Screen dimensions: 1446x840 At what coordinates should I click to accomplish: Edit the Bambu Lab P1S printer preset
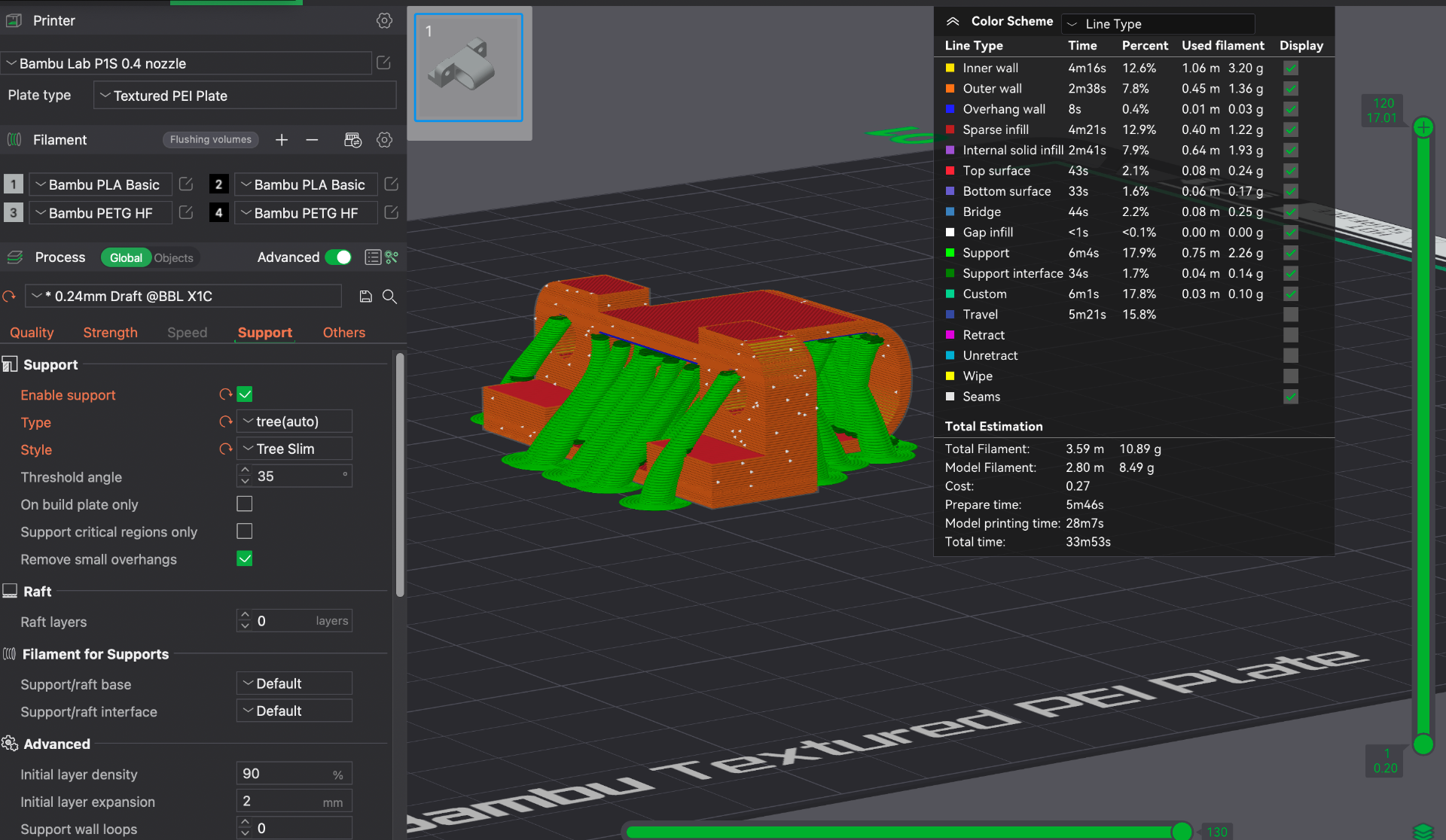(x=383, y=62)
